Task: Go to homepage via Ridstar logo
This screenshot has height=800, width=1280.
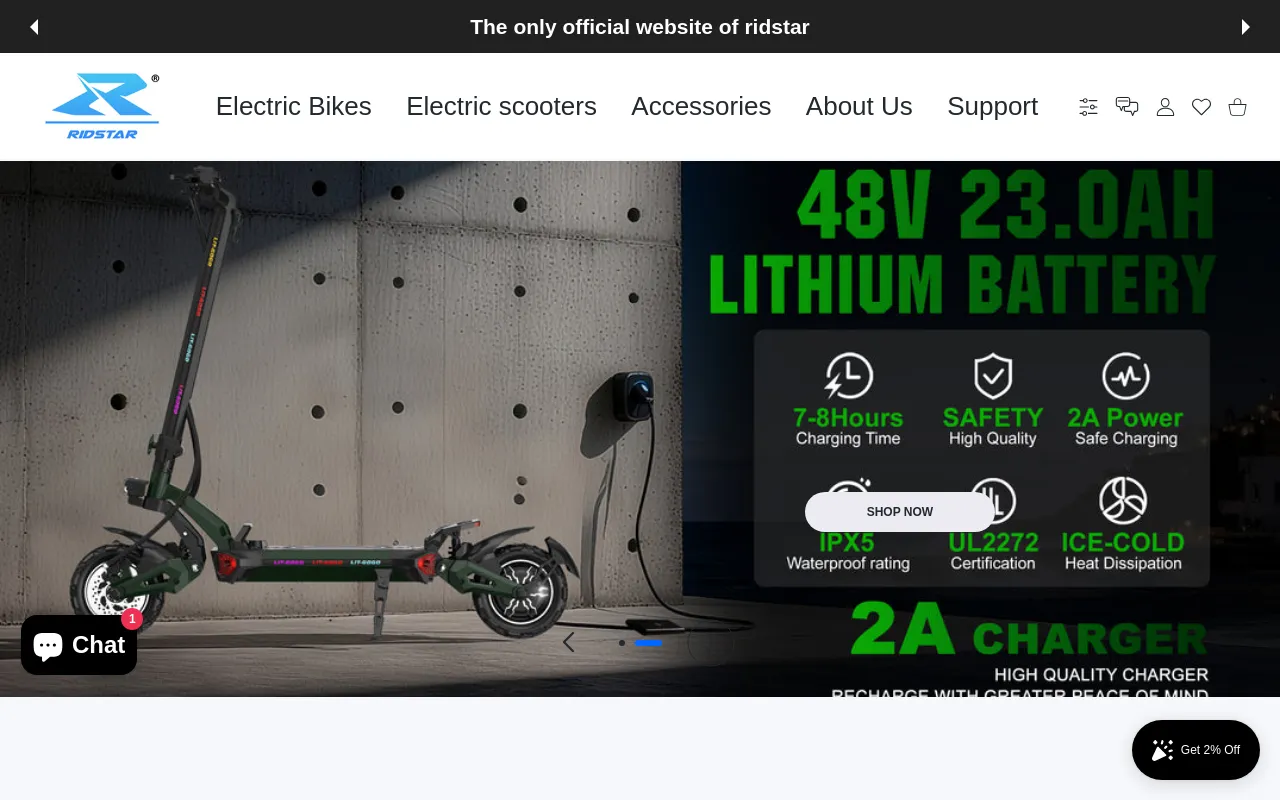Action: pyautogui.click(x=102, y=106)
